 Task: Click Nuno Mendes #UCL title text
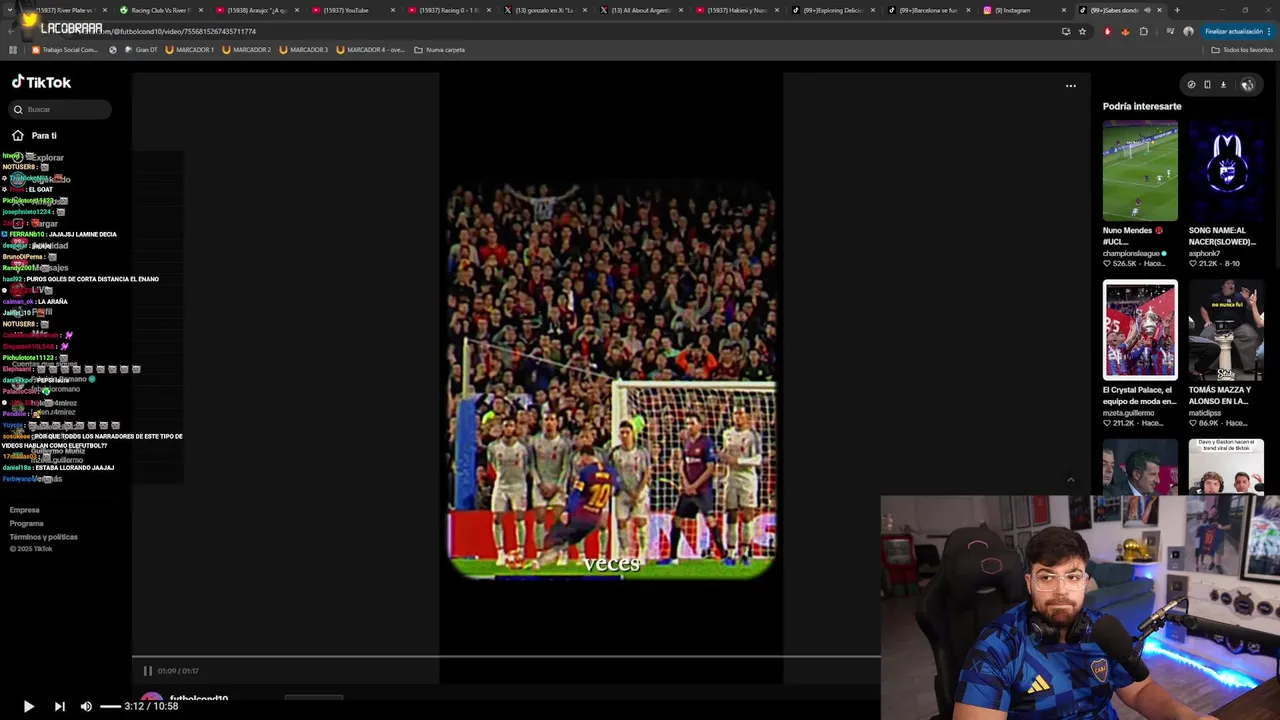(x=1132, y=236)
